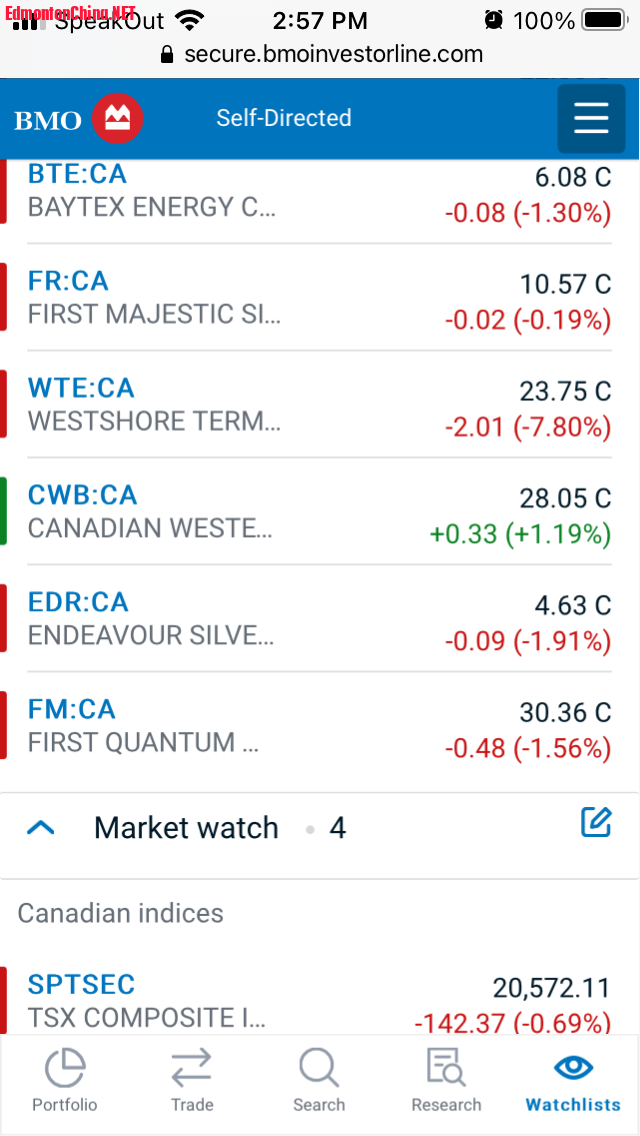Viewport: 640px width, 1136px height.
Task: Tap the Market watch heading
Action: (186, 828)
